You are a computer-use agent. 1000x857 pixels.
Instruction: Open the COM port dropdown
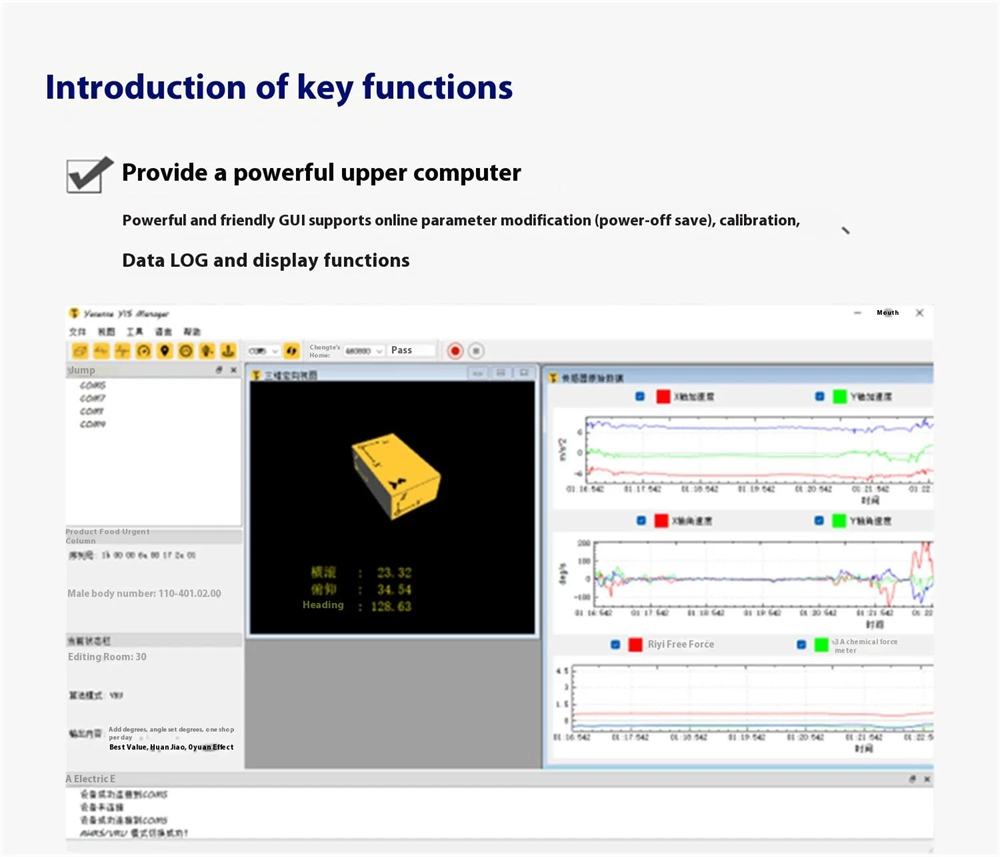[x=264, y=351]
